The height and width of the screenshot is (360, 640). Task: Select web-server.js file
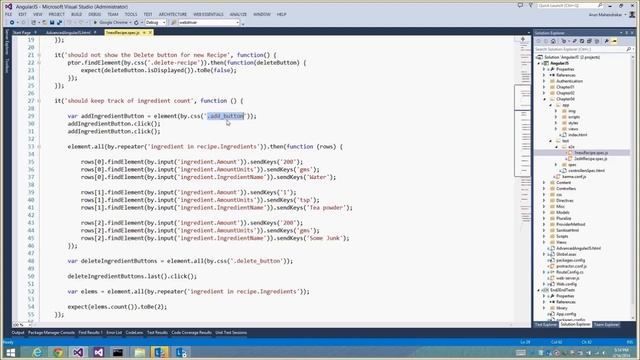(x=567, y=278)
